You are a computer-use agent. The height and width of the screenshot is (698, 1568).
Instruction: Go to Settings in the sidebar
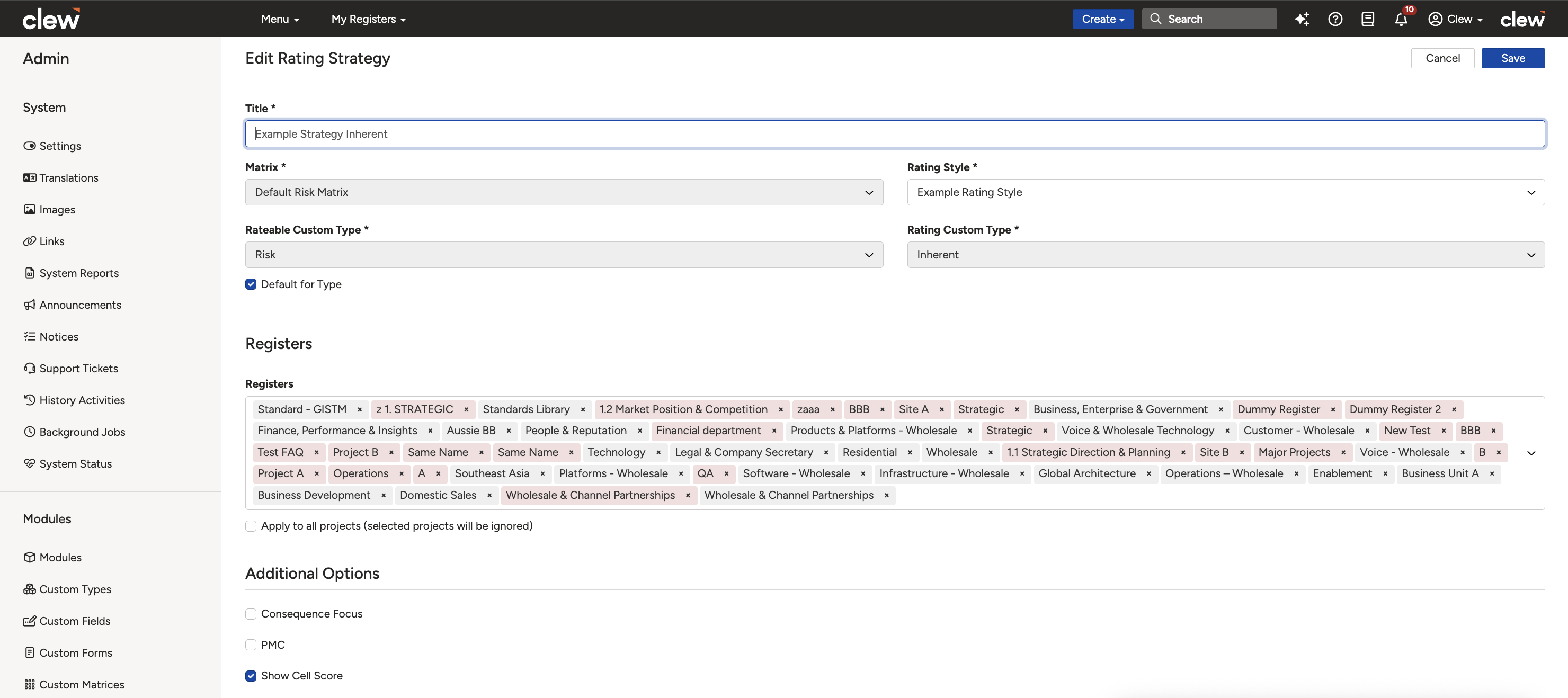point(52,146)
